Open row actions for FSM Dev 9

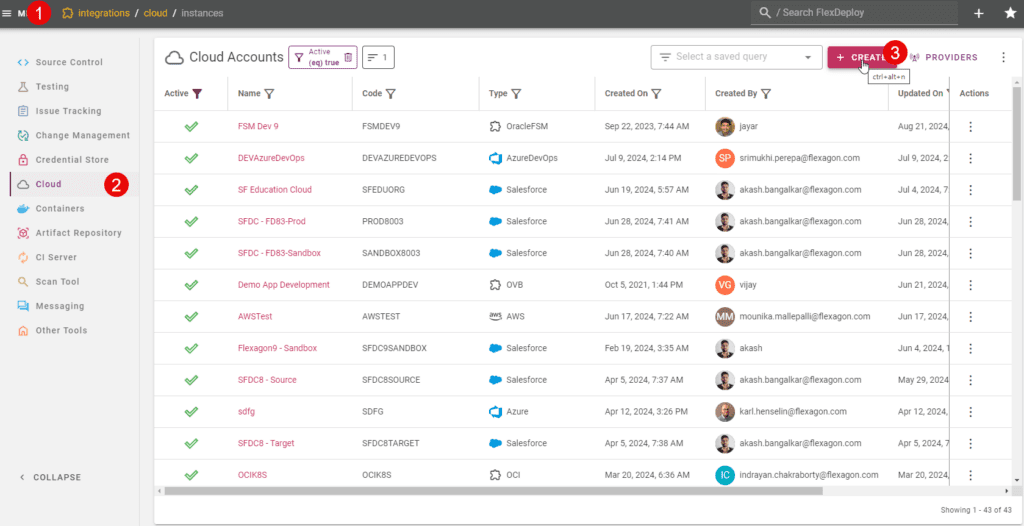coord(970,127)
